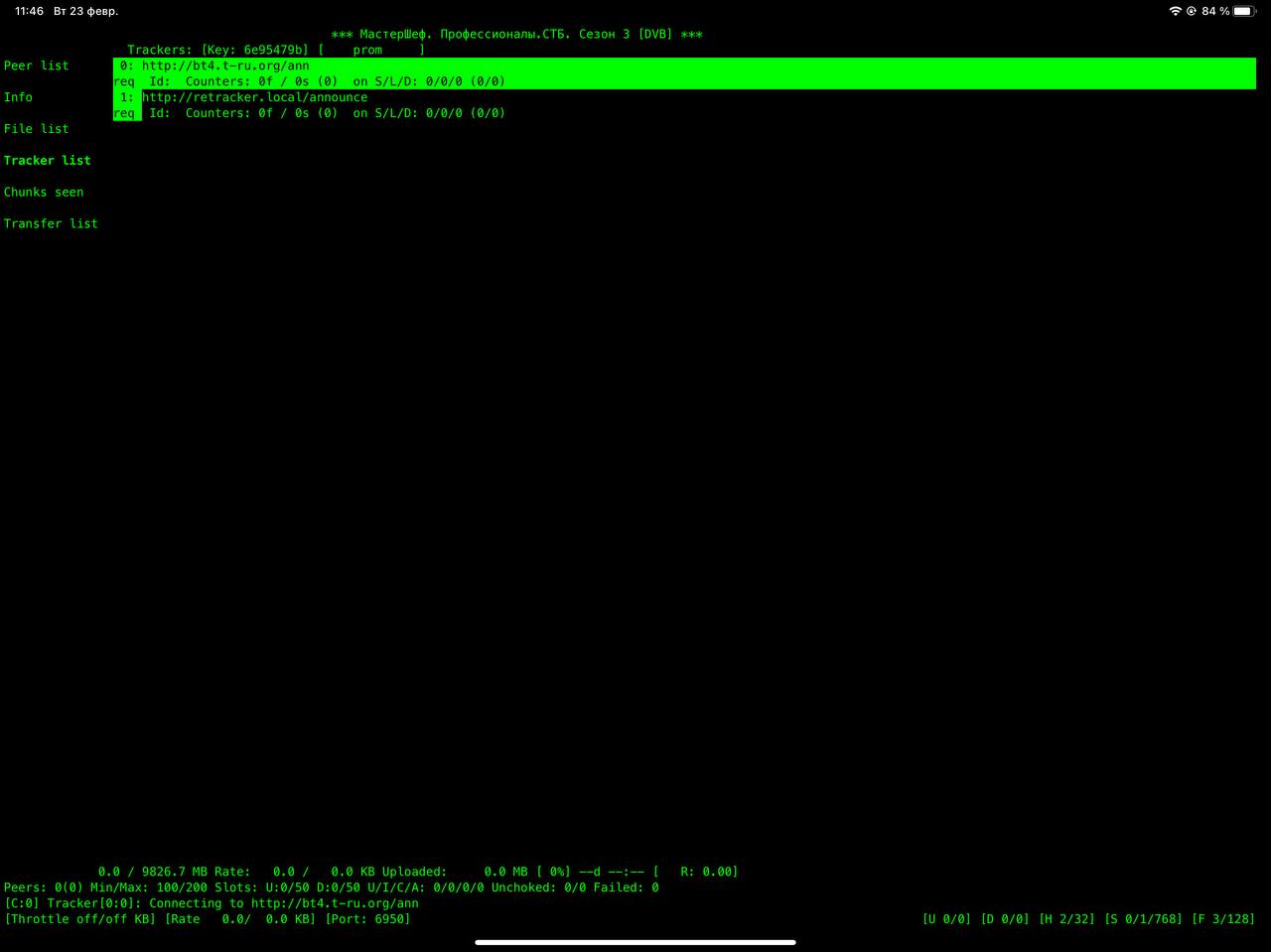Select tracker http://bt4.t-ru.org/ann row
1271x952 pixels.
click(684, 73)
